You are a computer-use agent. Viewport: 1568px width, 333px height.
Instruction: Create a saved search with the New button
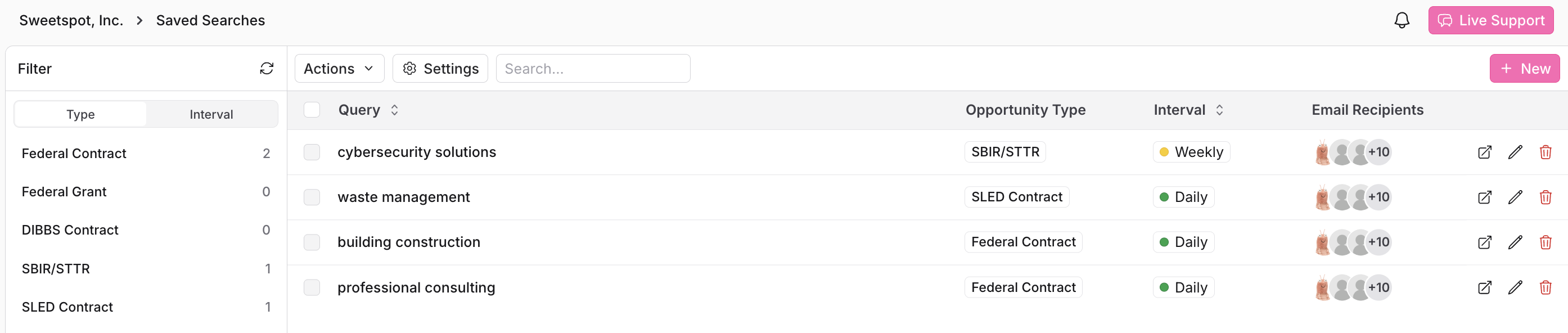pos(1524,68)
